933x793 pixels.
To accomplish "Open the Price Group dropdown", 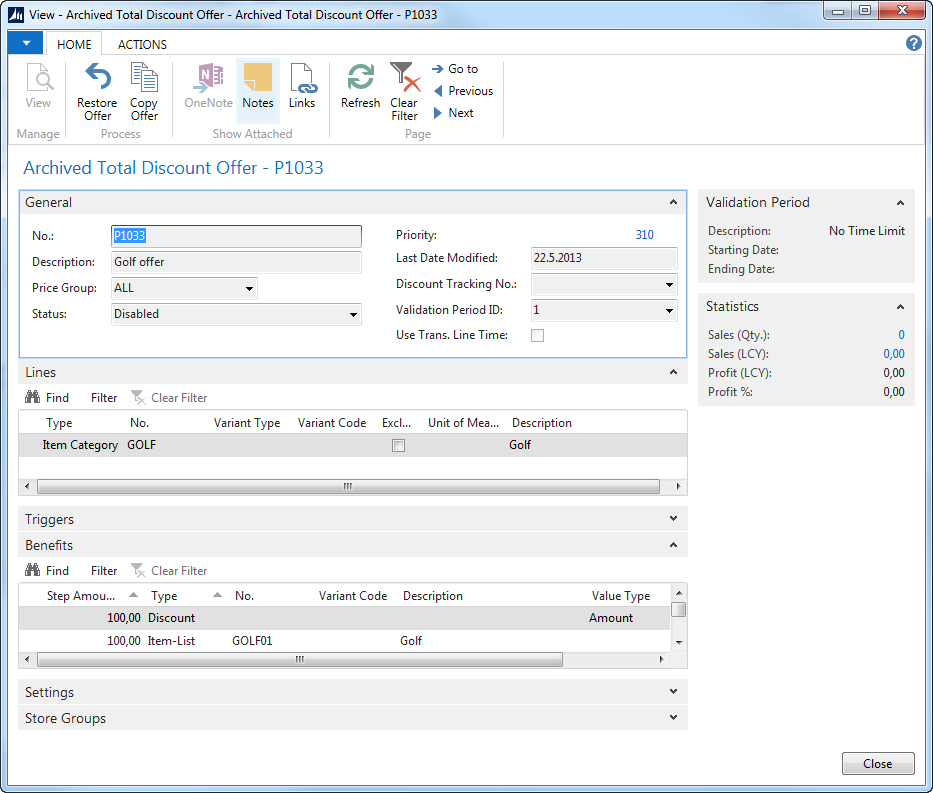I will point(248,289).
